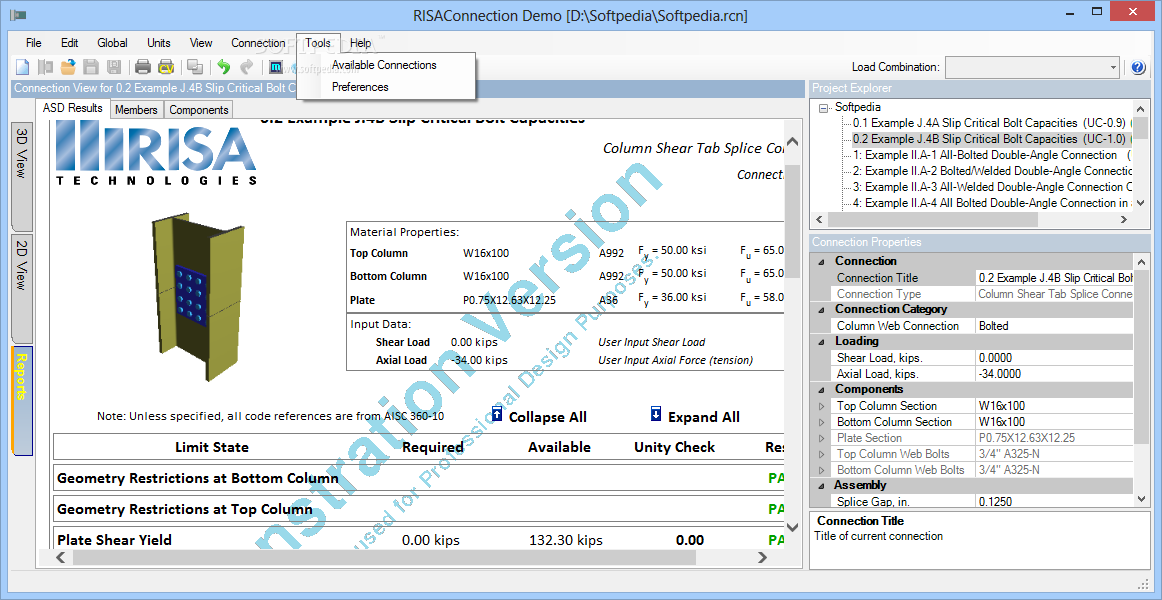
Task: Open the View menu
Action: tap(201, 43)
